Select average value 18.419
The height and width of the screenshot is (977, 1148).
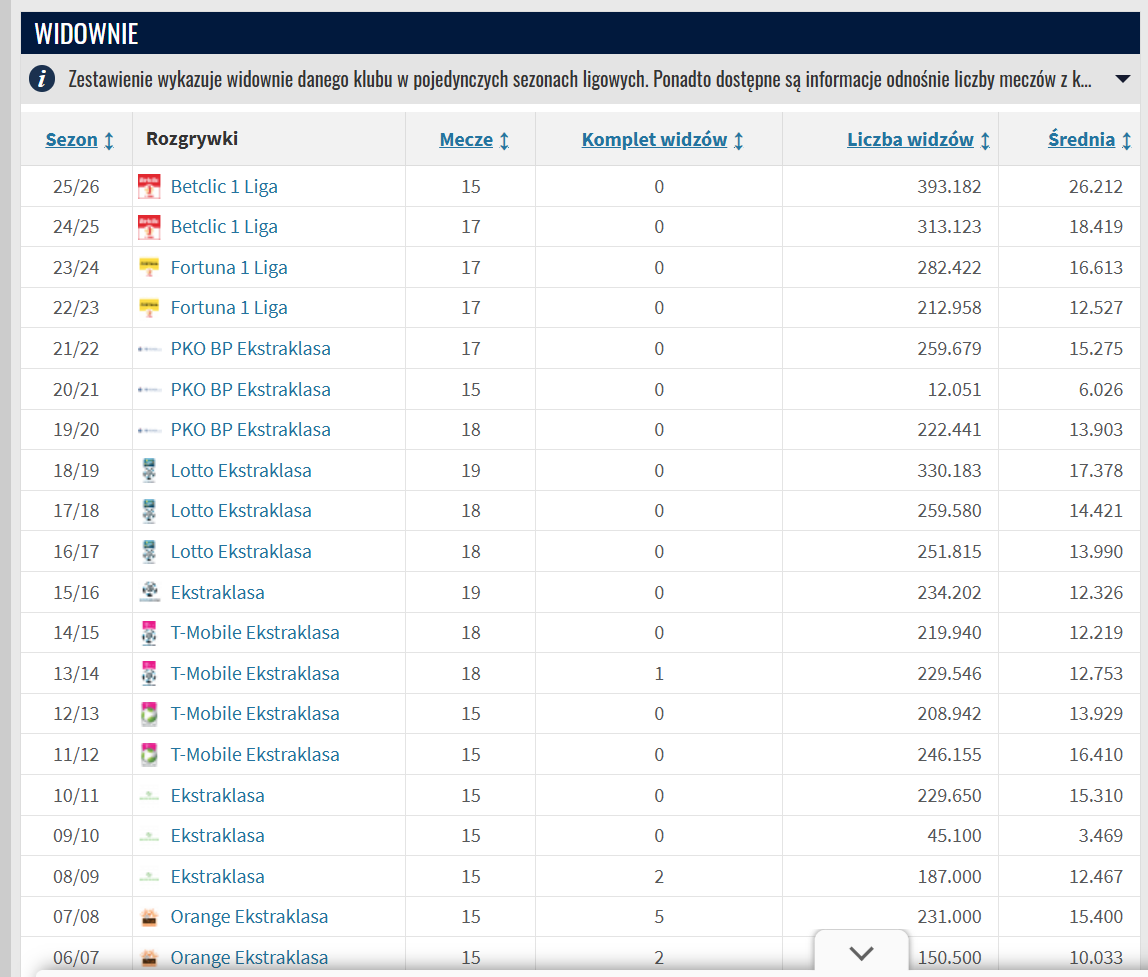click(1095, 227)
